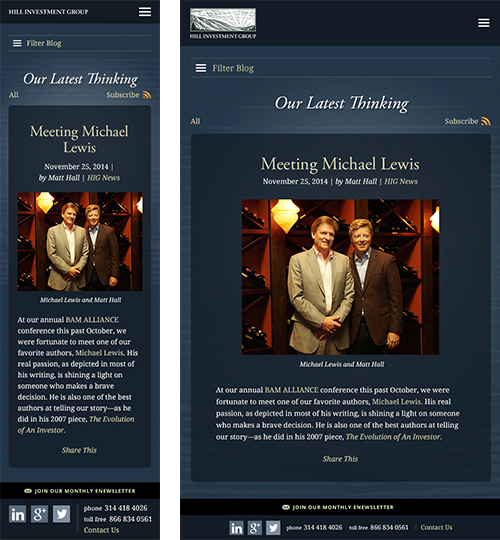500x540 pixels.
Task: Select the All filter in the wide view
Action: click(x=195, y=121)
